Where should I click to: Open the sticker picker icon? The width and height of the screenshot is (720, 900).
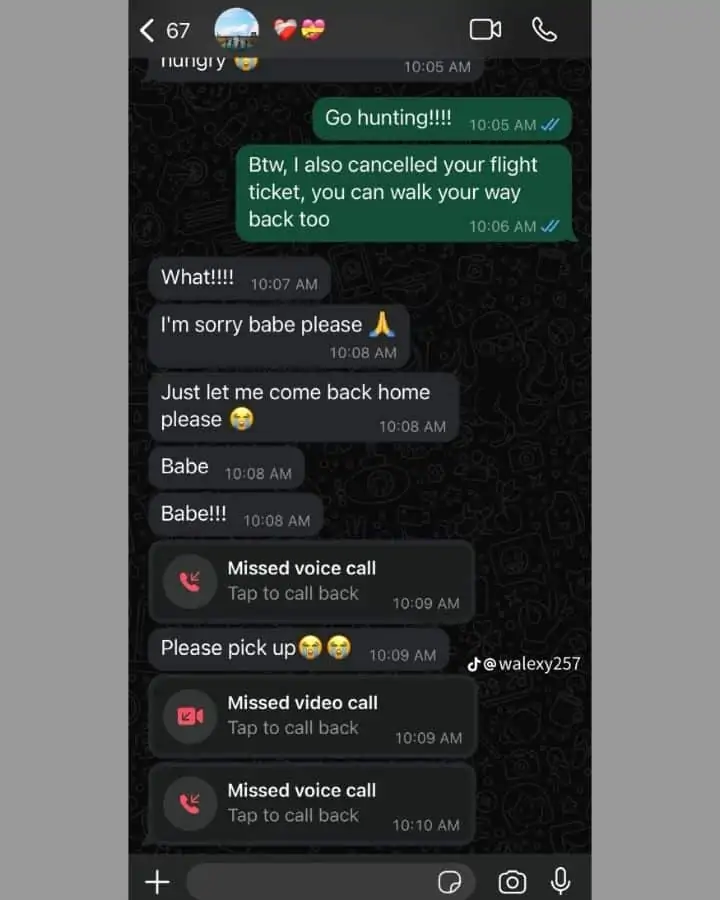(449, 882)
